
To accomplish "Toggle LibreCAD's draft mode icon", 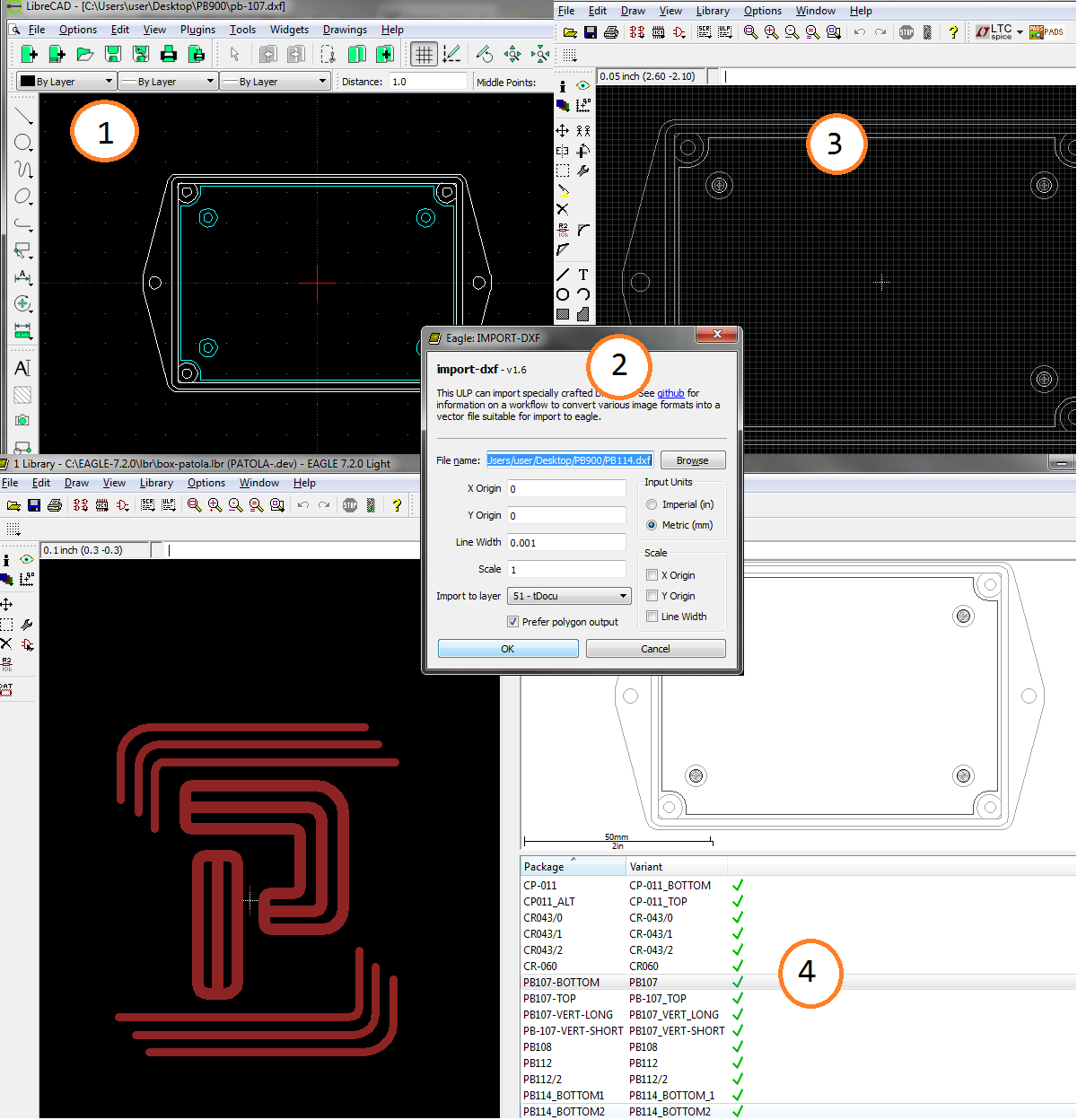I will coord(451,55).
